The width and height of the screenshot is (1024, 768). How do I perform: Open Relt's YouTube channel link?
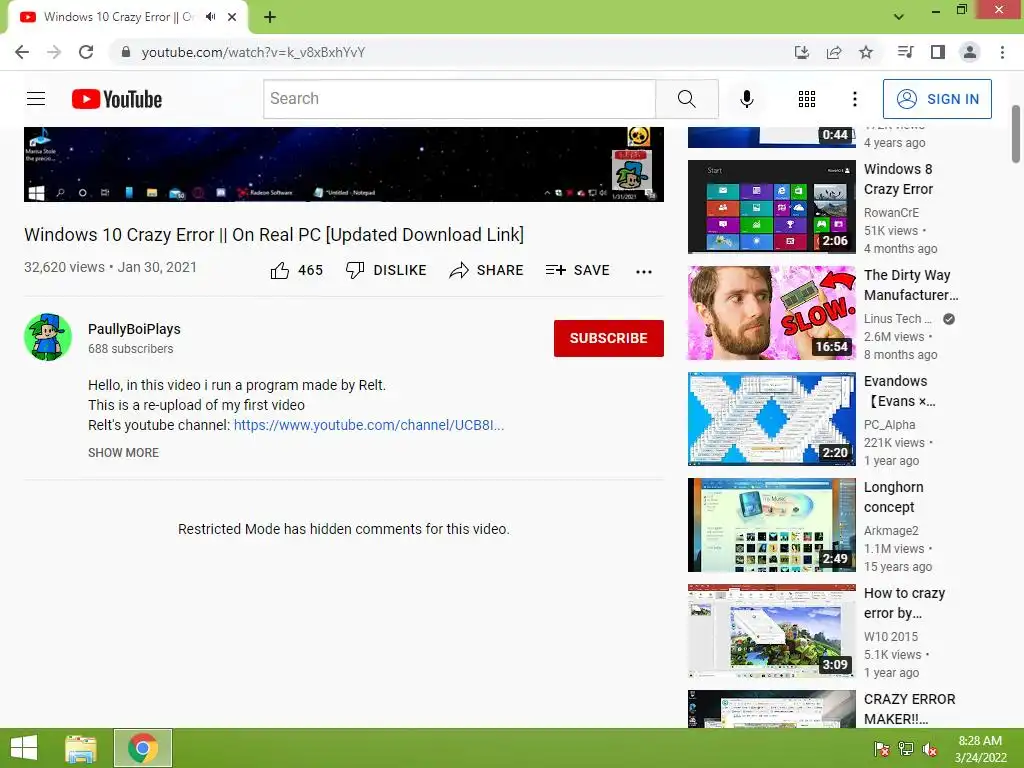369,425
